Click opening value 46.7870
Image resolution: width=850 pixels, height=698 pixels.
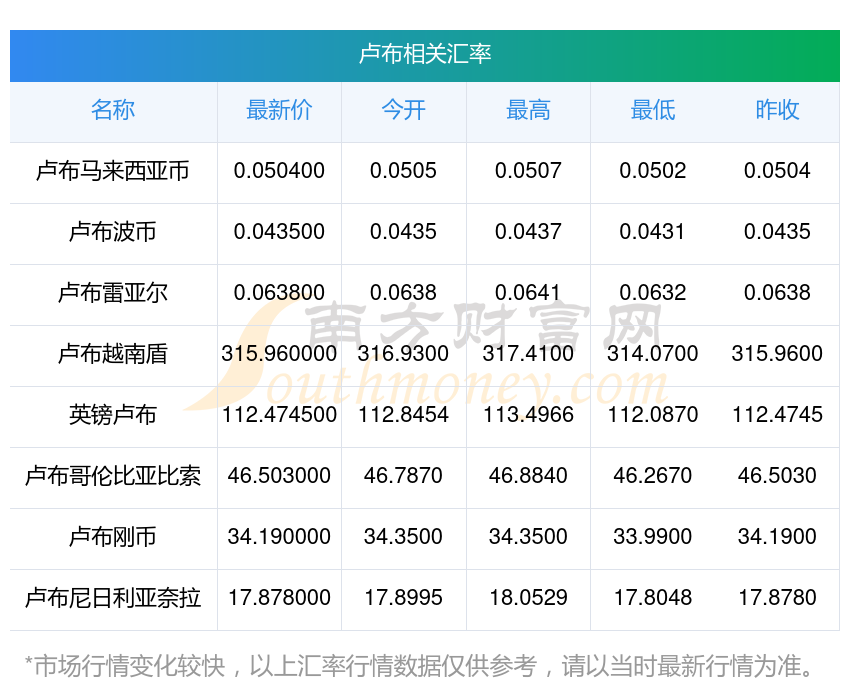pos(403,476)
